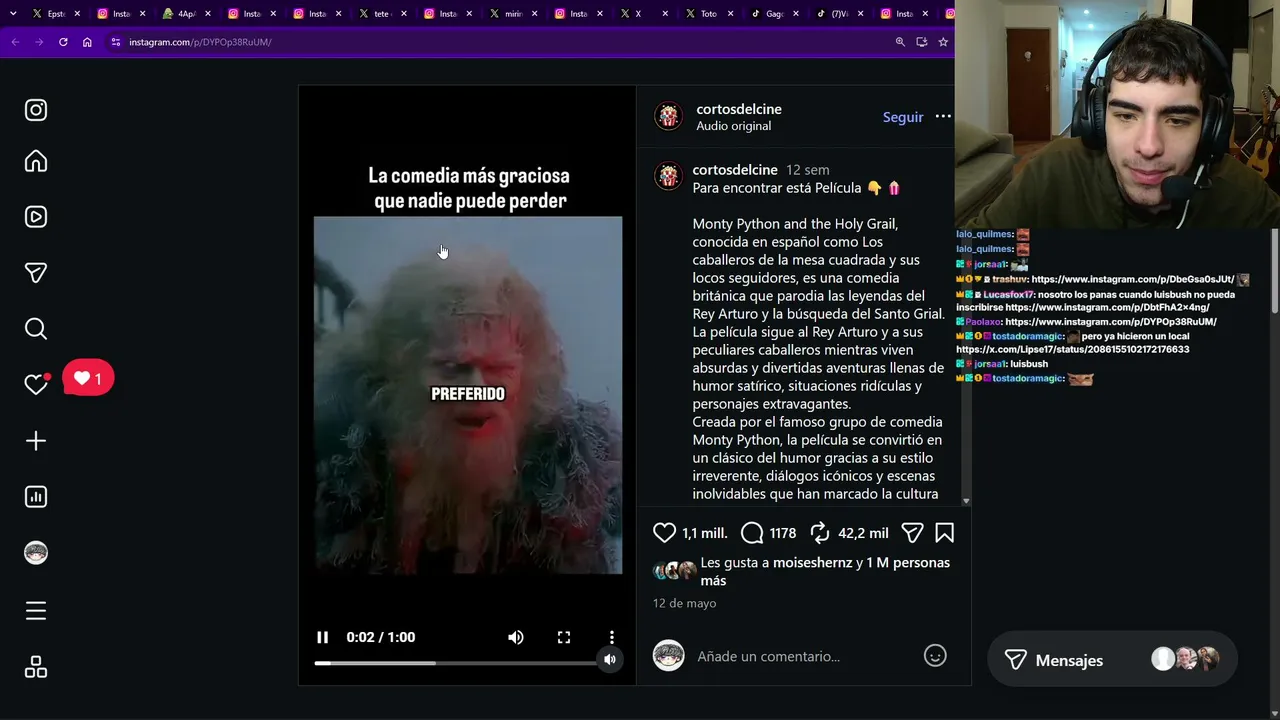Open the More hamburger menu in sidebar
Viewport: 1280px width, 720px height.
pos(36,611)
